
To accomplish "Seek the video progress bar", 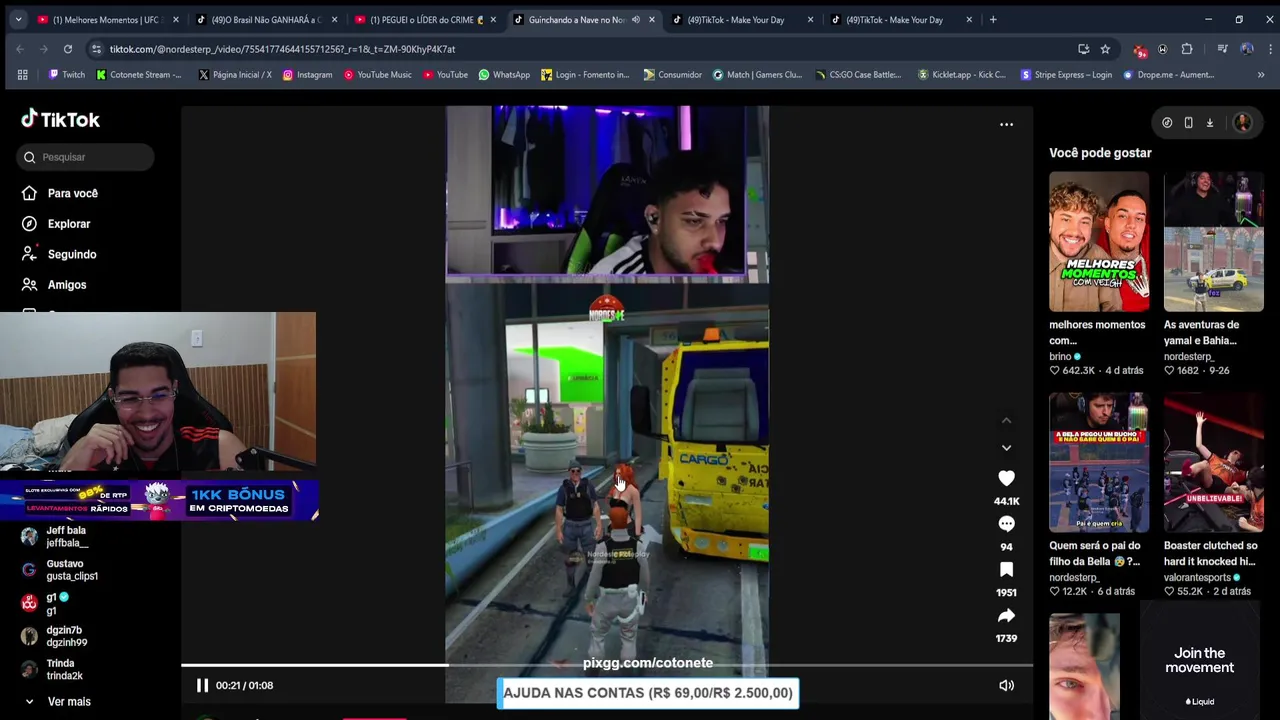I will pyautogui.click(x=607, y=665).
